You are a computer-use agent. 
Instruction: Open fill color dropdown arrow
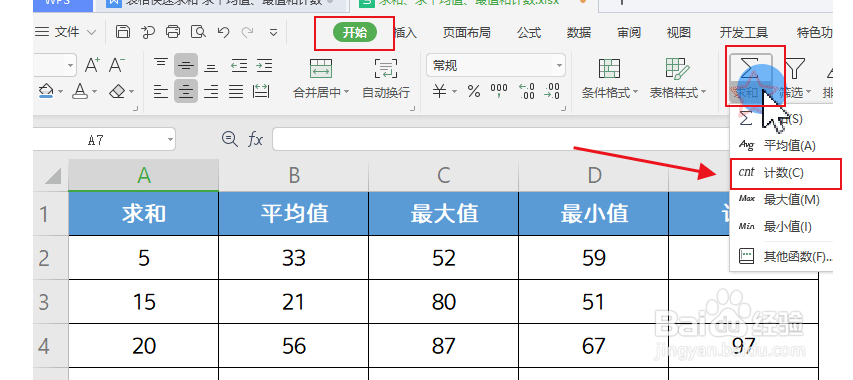pos(60,91)
